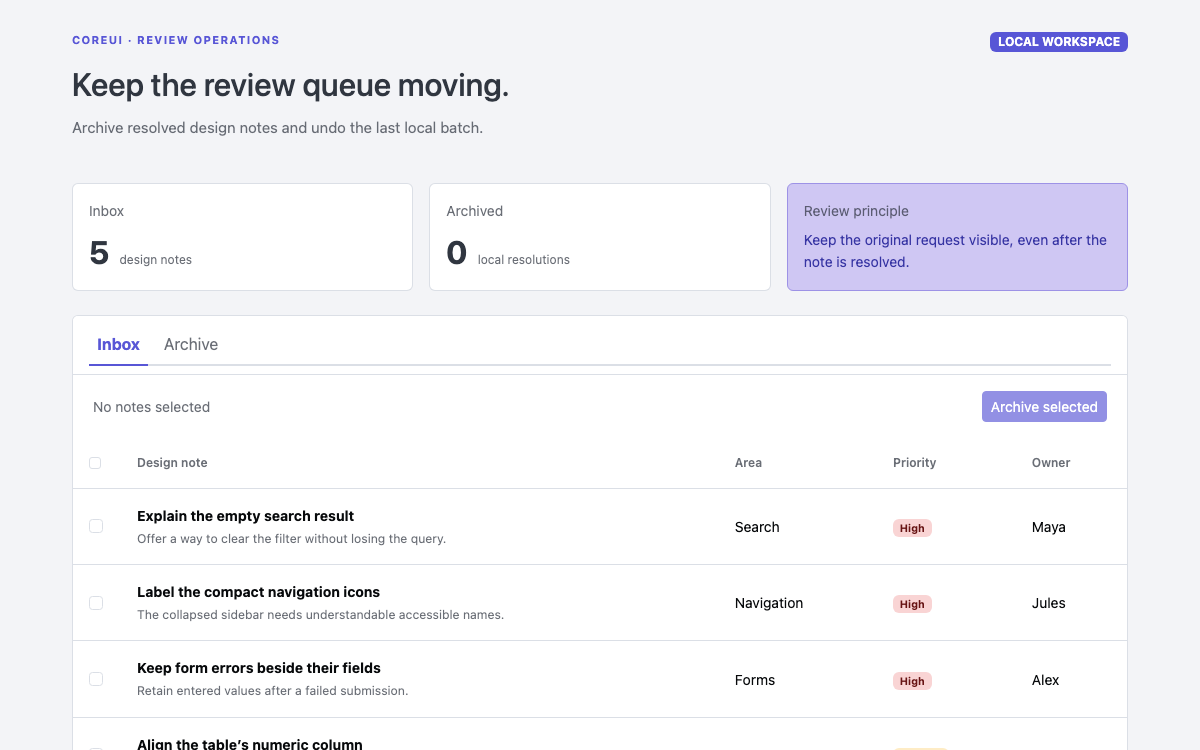
Task: Click the High priority badge in Maya's row
Action: tap(912, 528)
